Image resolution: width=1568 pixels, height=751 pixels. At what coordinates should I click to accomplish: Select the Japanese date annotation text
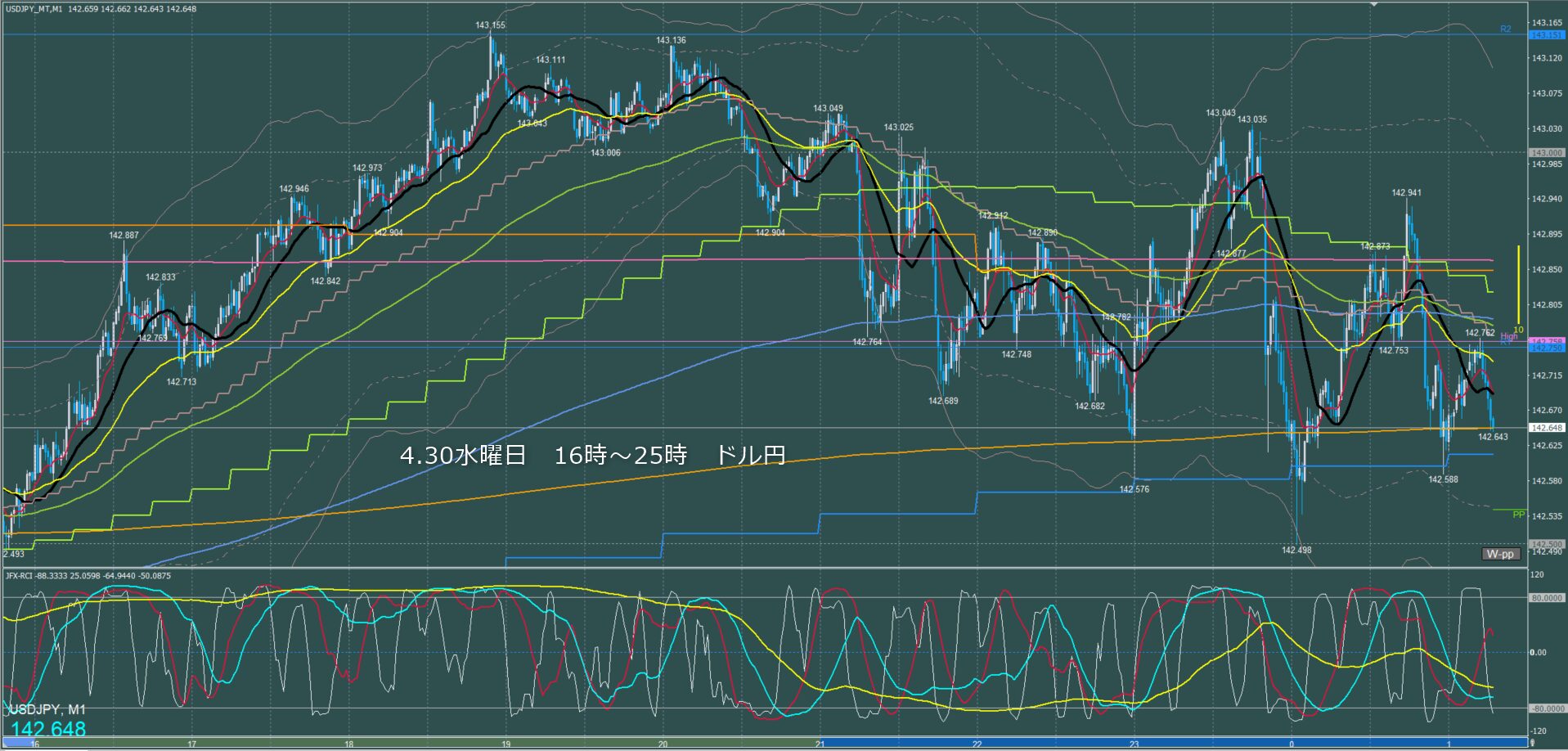coord(592,456)
